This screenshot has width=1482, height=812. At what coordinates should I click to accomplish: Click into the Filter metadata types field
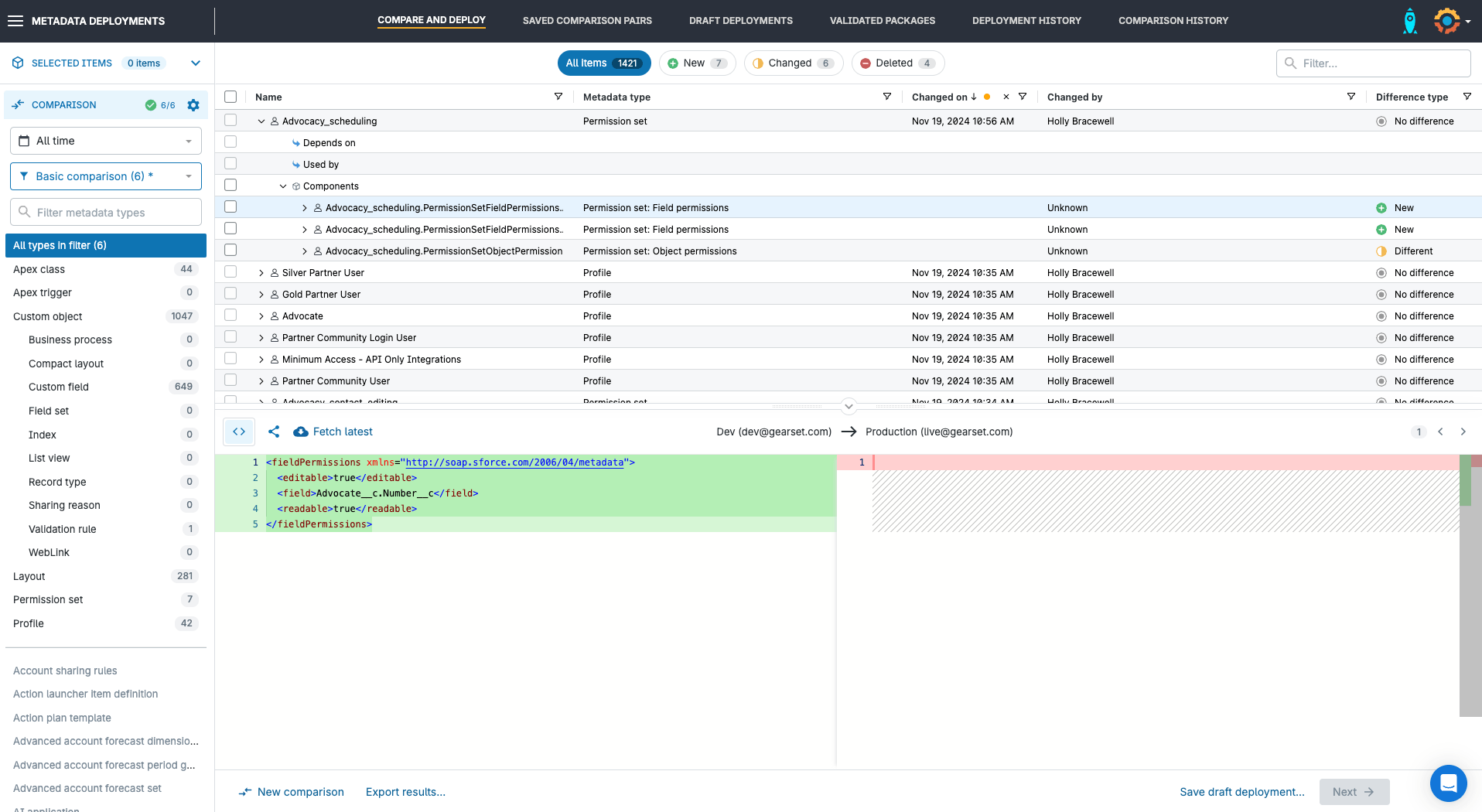106,213
